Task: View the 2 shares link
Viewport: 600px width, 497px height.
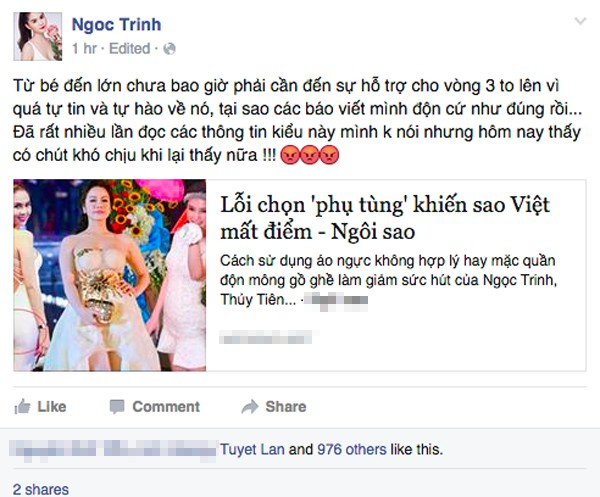Action: [41, 489]
